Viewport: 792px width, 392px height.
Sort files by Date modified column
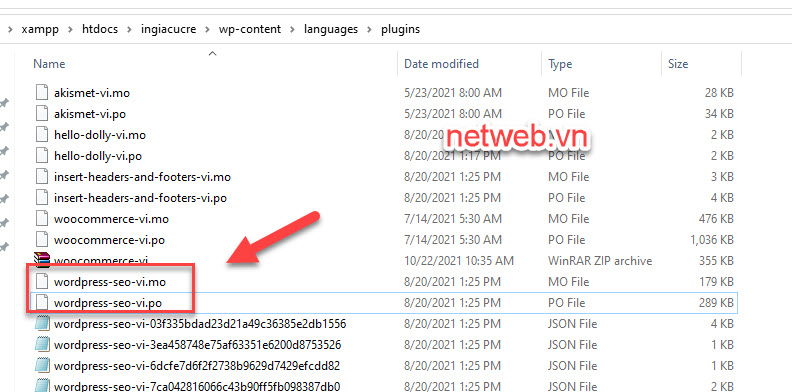(x=441, y=64)
